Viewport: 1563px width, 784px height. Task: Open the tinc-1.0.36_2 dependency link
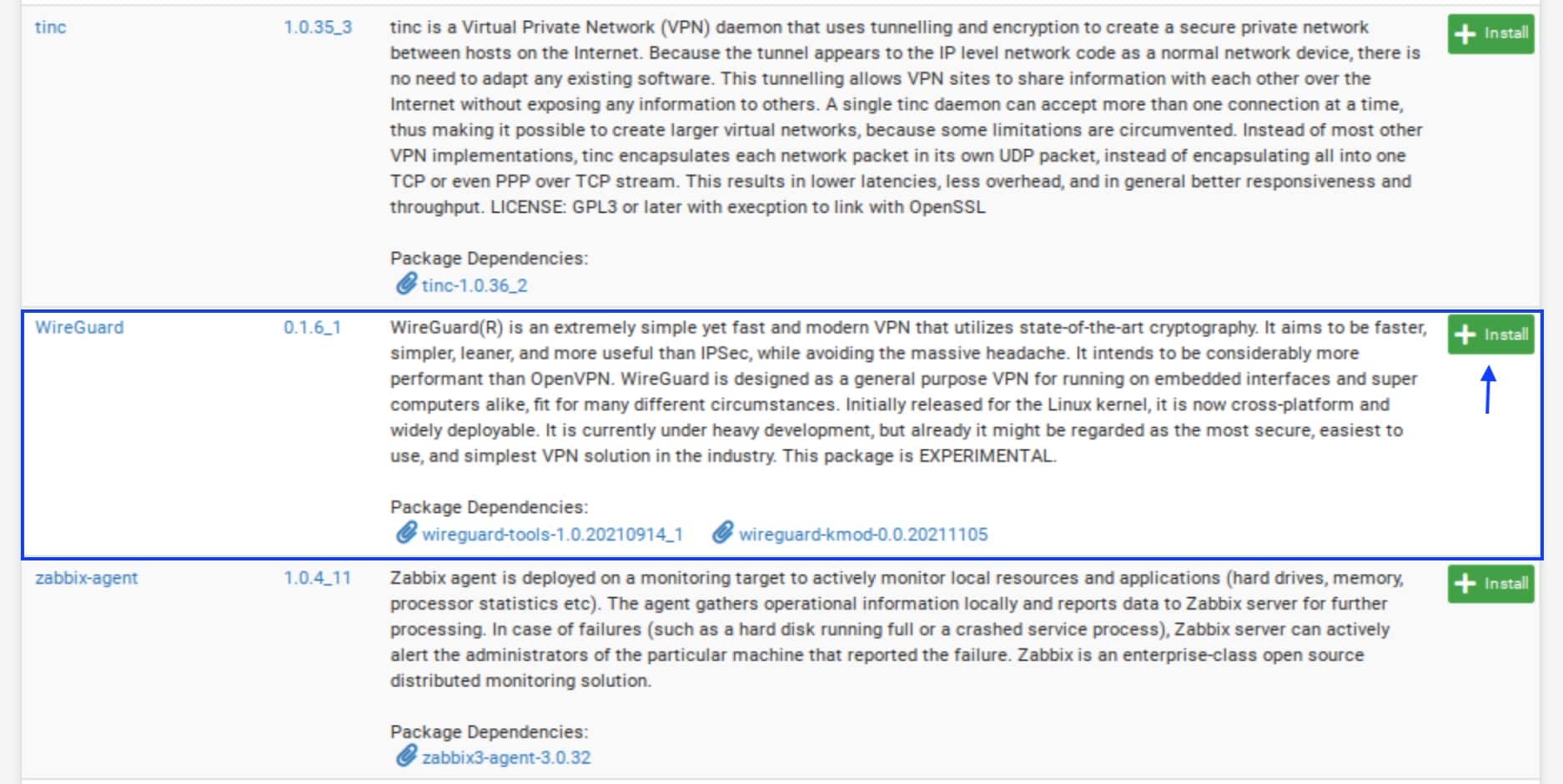[475, 285]
